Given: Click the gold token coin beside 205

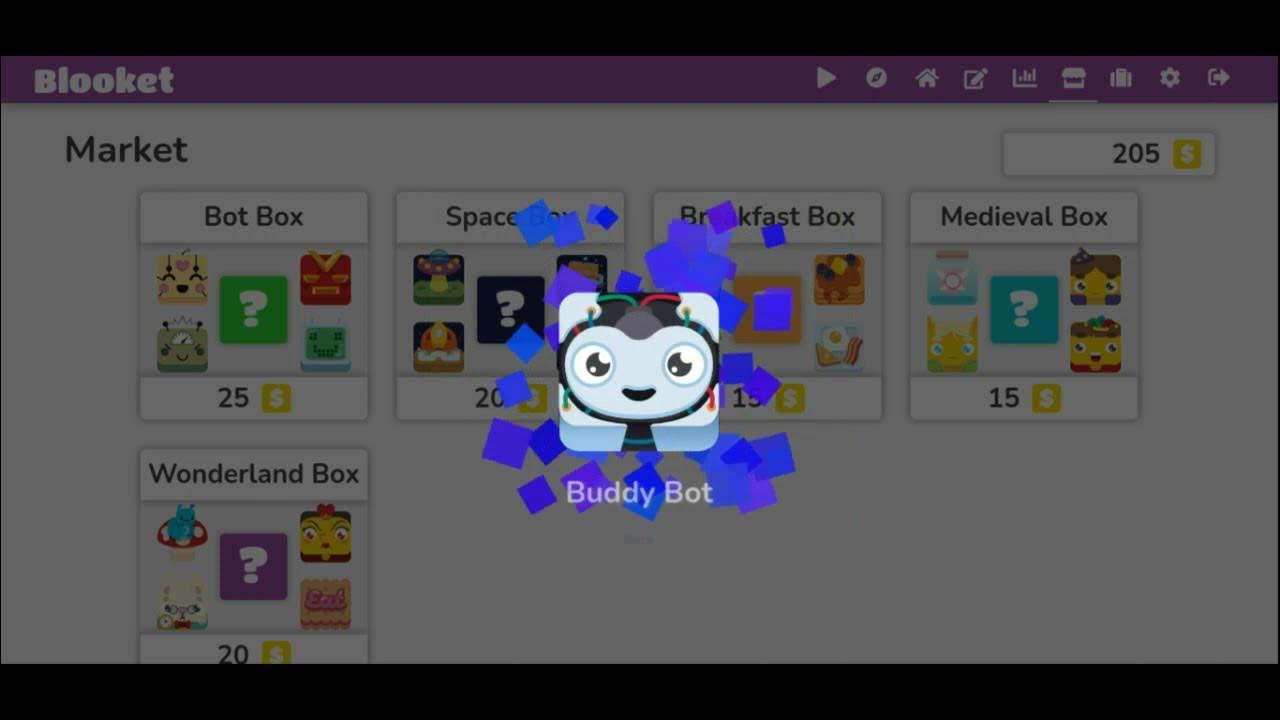Looking at the screenshot, I should pos(1188,154).
